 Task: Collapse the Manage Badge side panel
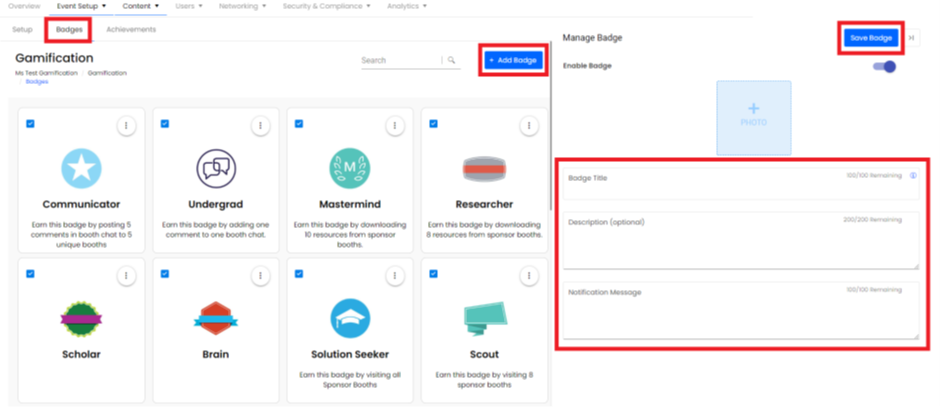[925, 37]
